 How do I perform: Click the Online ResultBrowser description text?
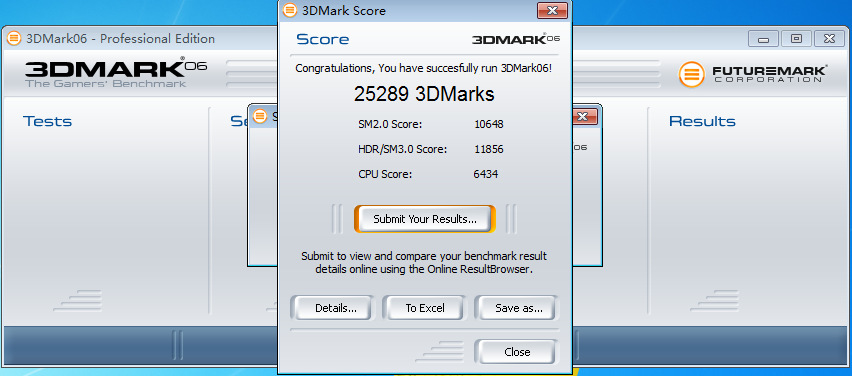[424, 262]
